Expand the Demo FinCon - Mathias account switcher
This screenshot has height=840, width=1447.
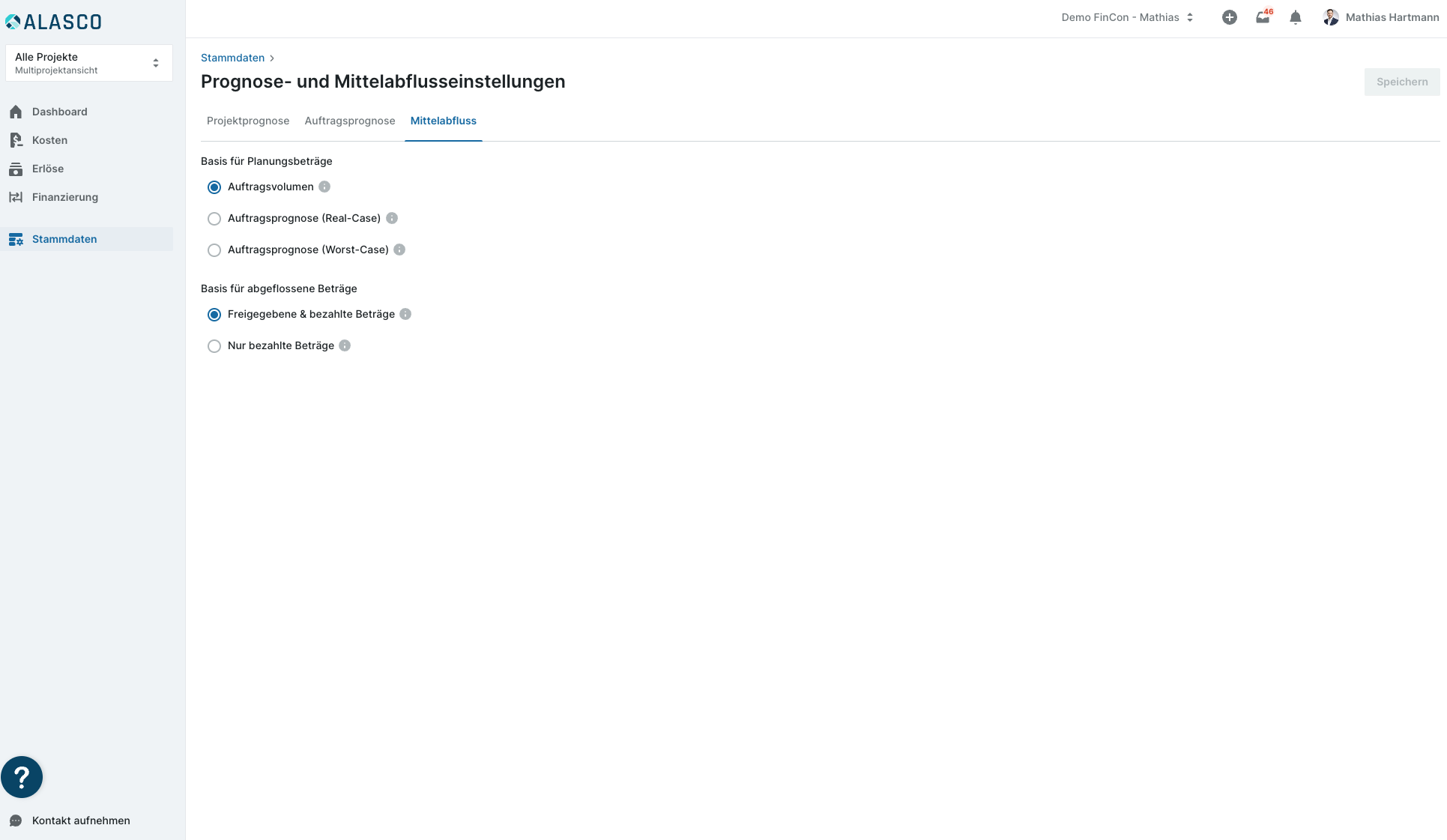[1127, 17]
